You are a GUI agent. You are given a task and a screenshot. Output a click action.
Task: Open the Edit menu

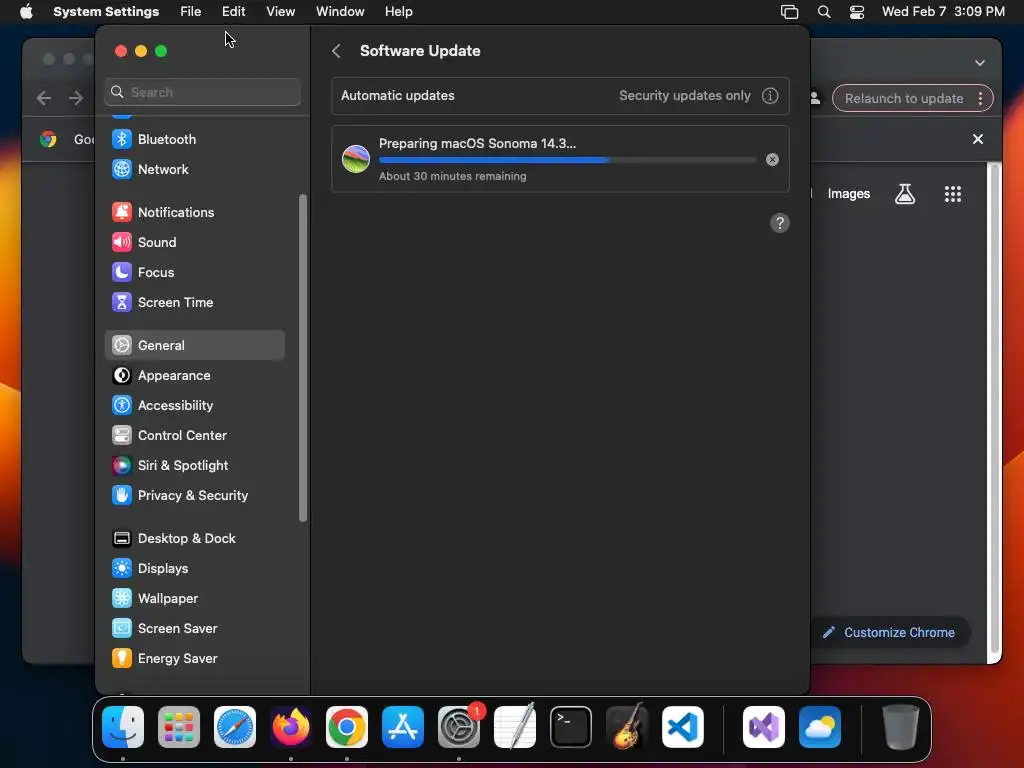(x=233, y=12)
